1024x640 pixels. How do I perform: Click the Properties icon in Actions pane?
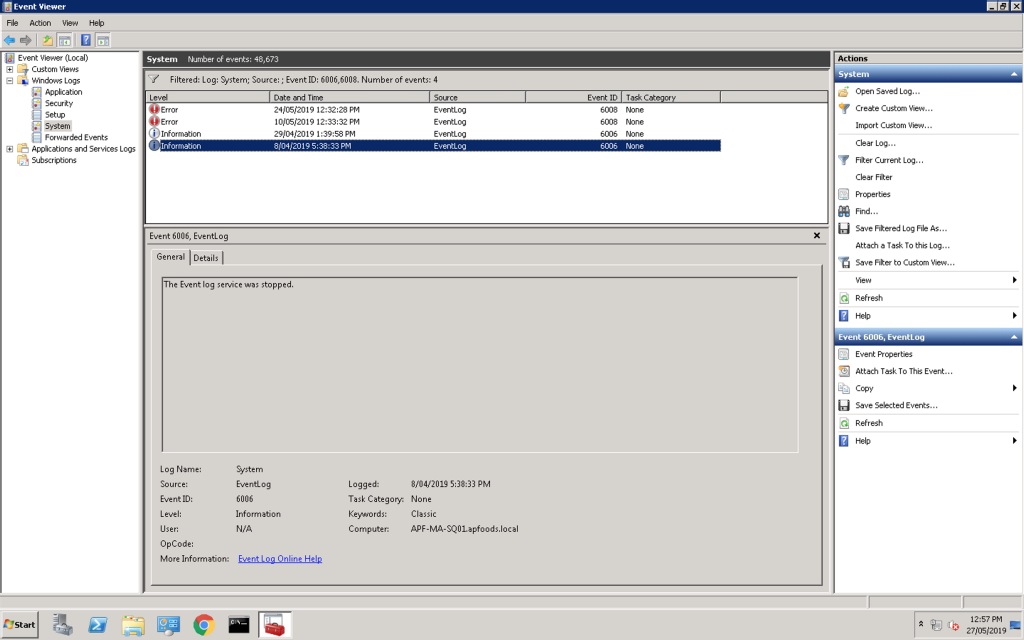[x=844, y=194]
